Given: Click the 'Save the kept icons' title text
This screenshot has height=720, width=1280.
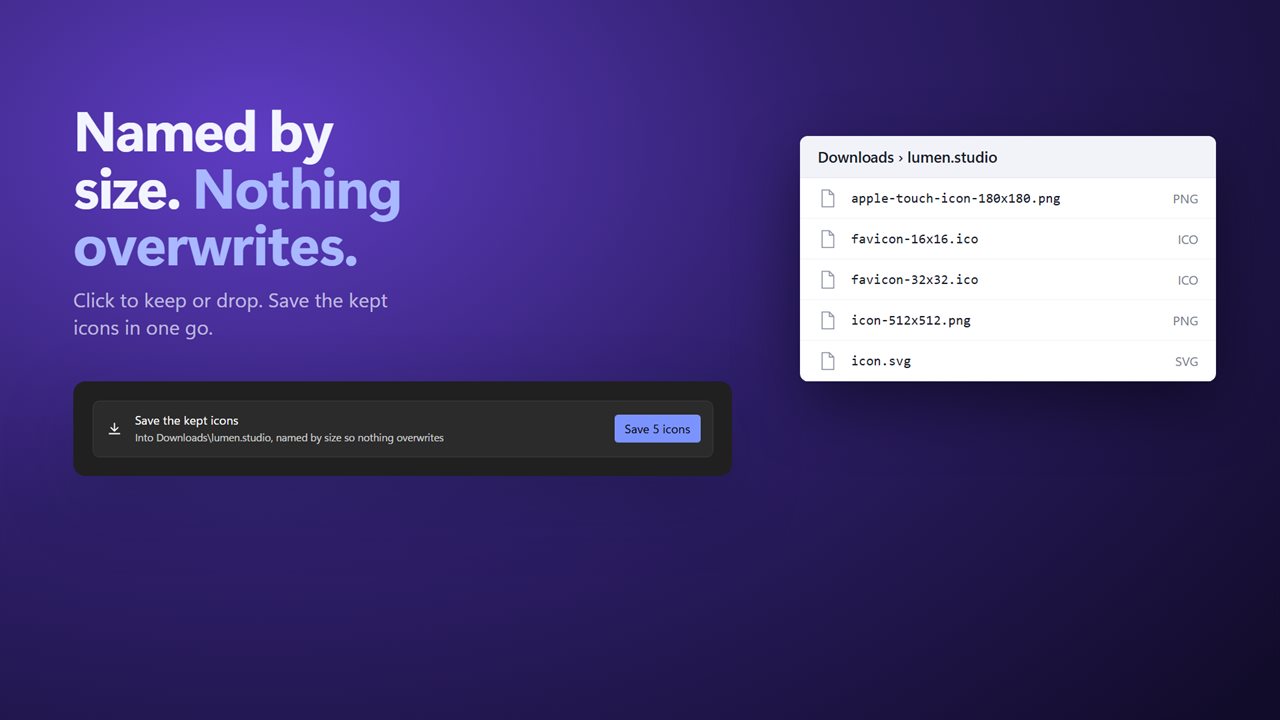Looking at the screenshot, I should (x=187, y=421).
